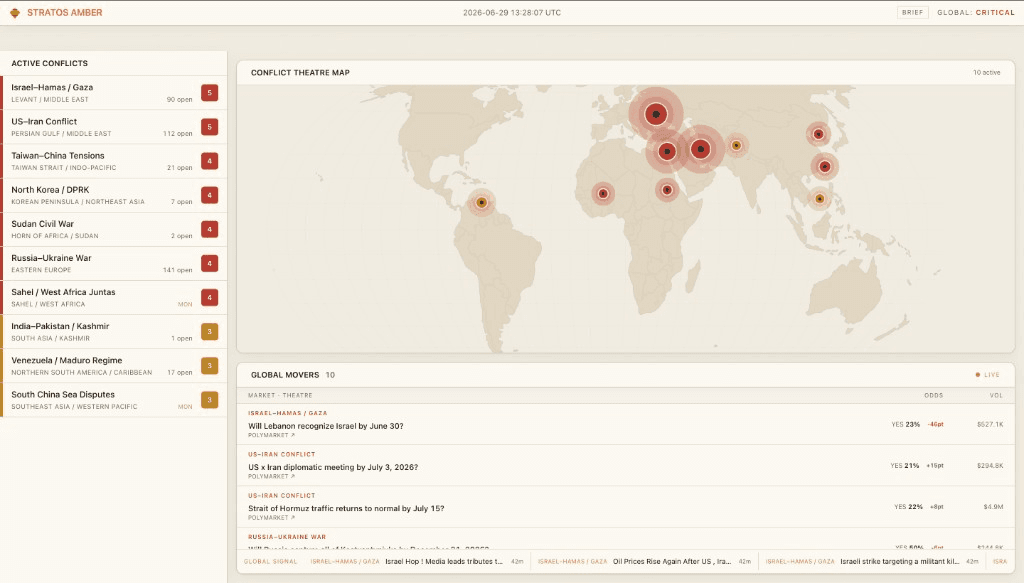Open the India–Pakistan / Kashmir entry

pos(114,332)
